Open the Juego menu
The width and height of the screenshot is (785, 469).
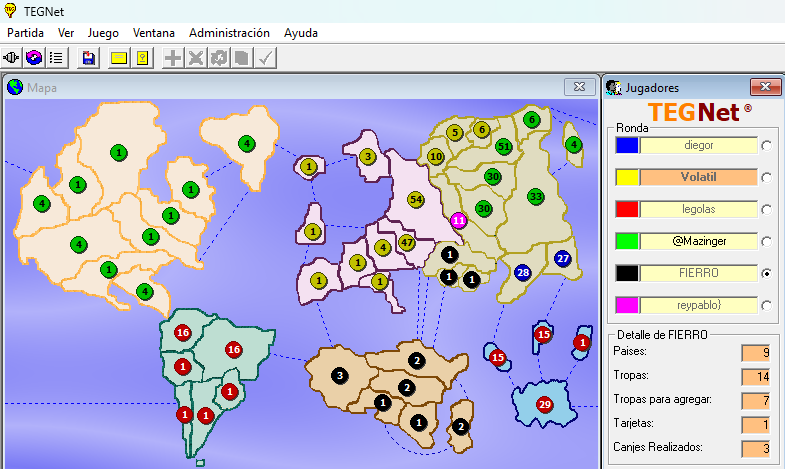pos(103,32)
